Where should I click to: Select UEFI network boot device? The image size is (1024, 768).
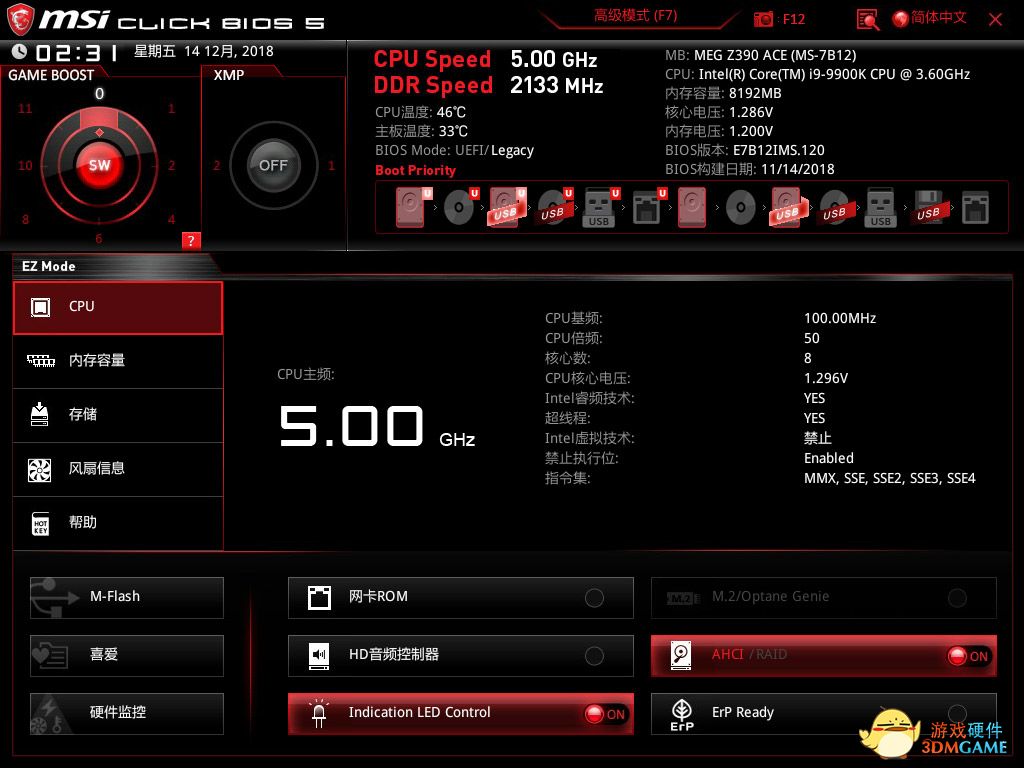click(x=648, y=208)
